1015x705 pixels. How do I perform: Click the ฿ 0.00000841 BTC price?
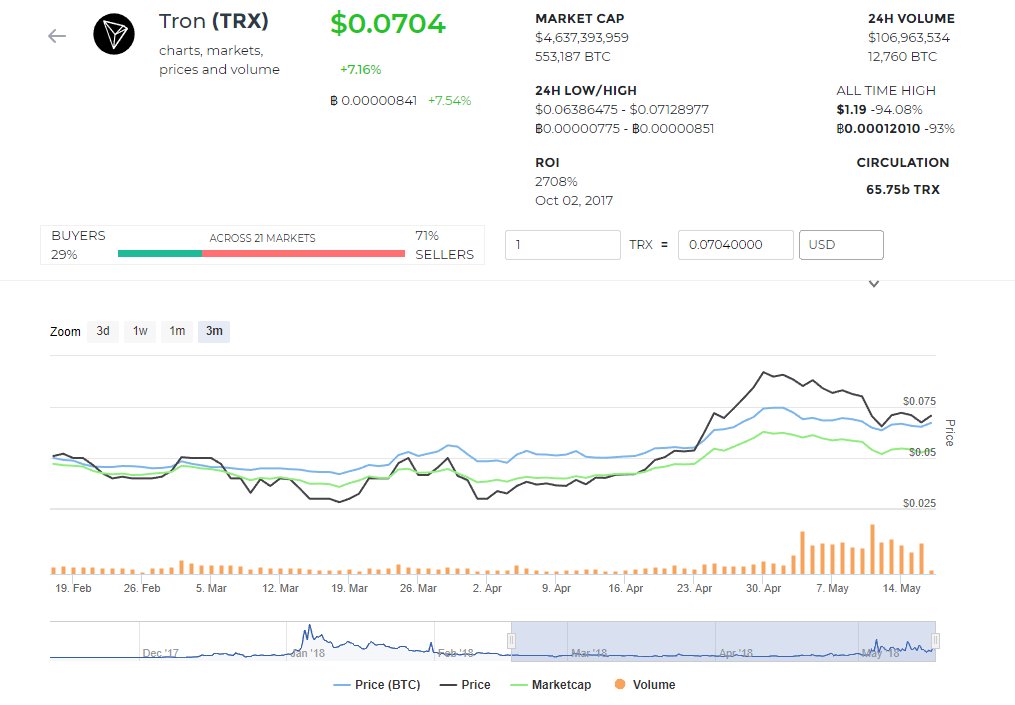tap(374, 100)
